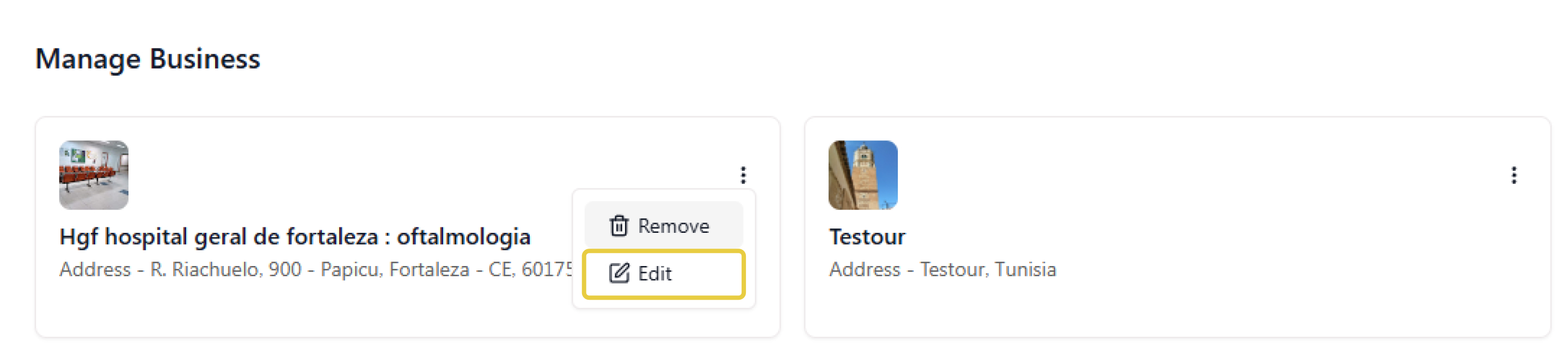1568x346 pixels.
Task: Click the Papicu, Fortaleza part of address
Action: 394,269
